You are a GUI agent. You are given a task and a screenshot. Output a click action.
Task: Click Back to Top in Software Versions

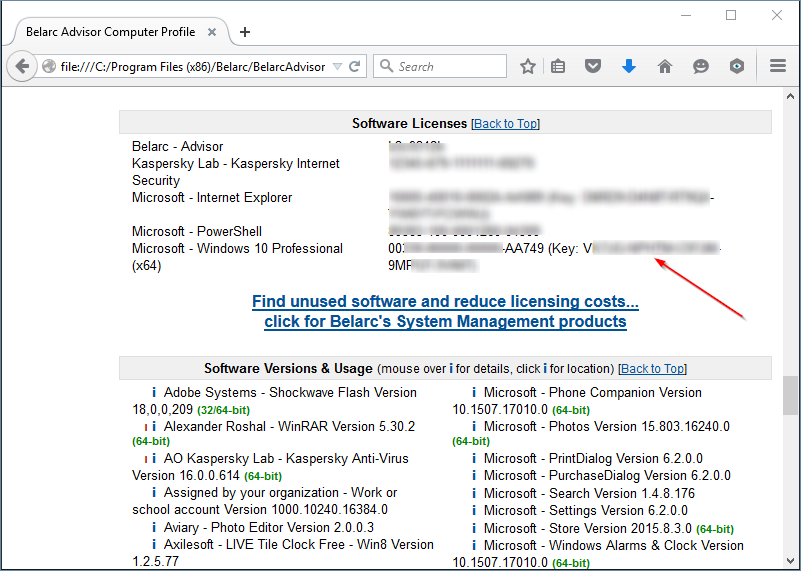pyautogui.click(x=653, y=369)
